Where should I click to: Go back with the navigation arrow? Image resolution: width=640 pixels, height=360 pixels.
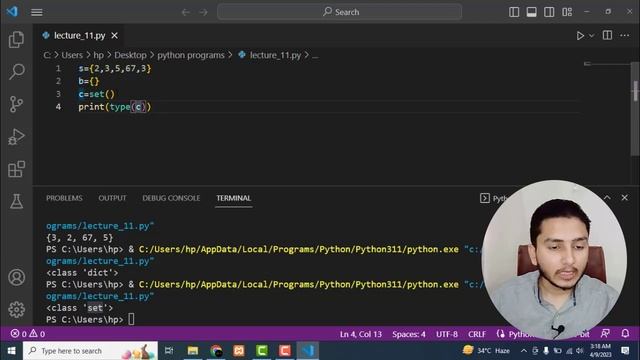186,12
